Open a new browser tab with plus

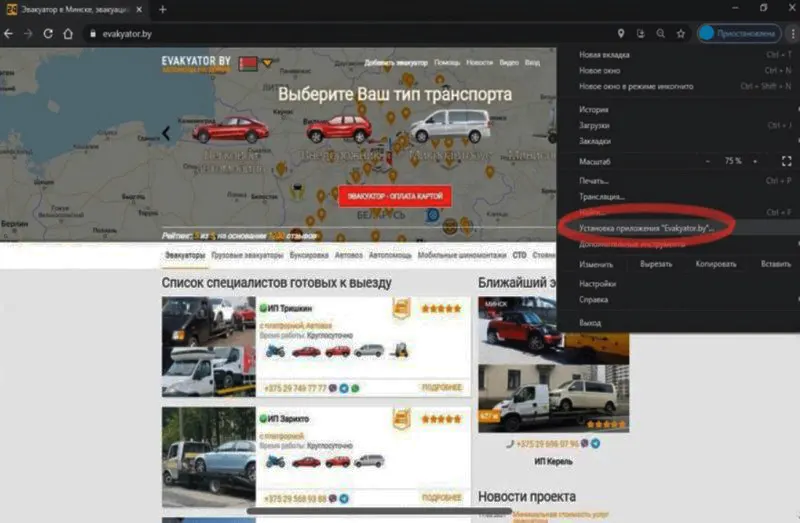tap(162, 9)
